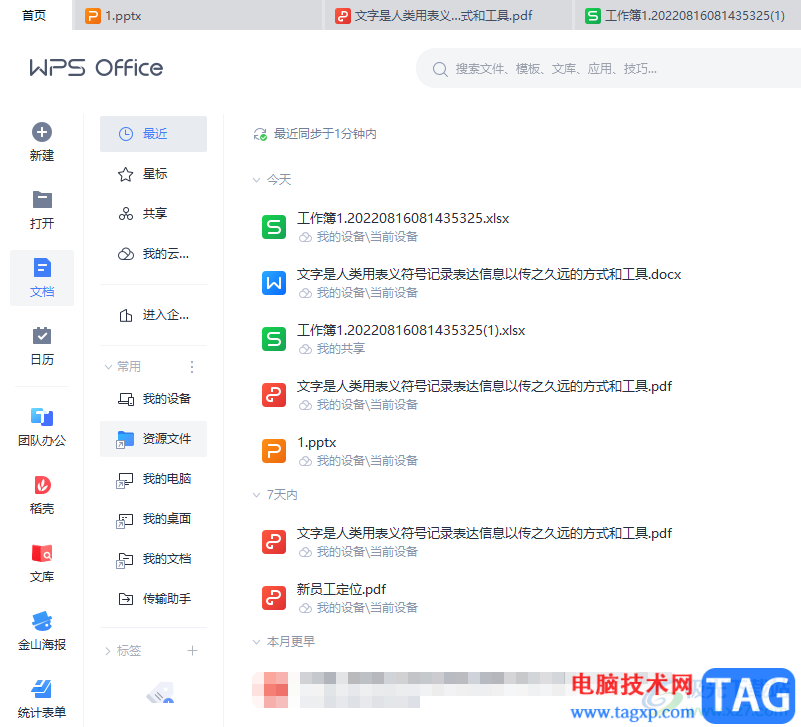The width and height of the screenshot is (801, 727).
Task: Click PDF icon of today's PDF
Action: pyautogui.click(x=274, y=395)
